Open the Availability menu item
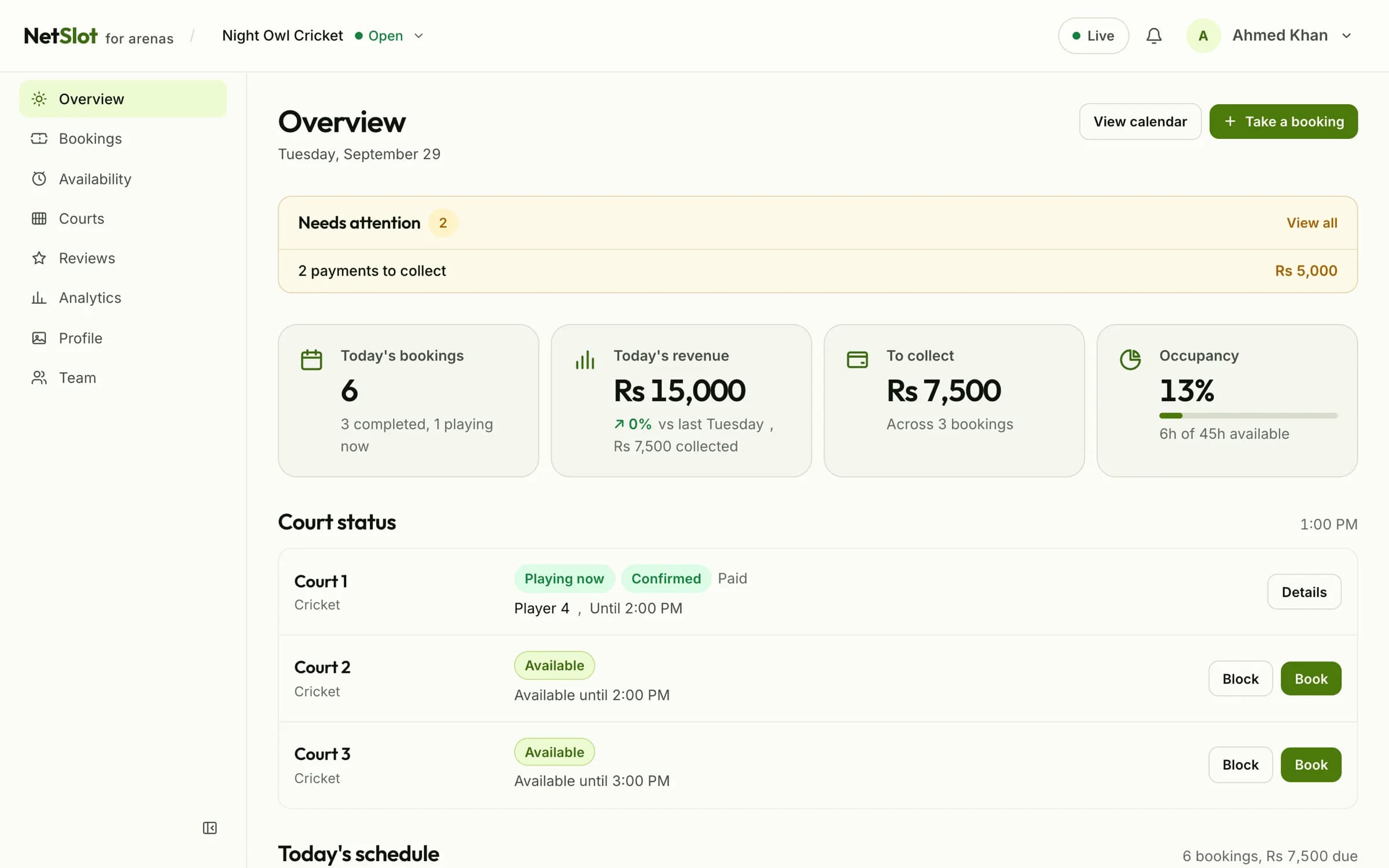1389x868 pixels. pyautogui.click(x=123, y=179)
